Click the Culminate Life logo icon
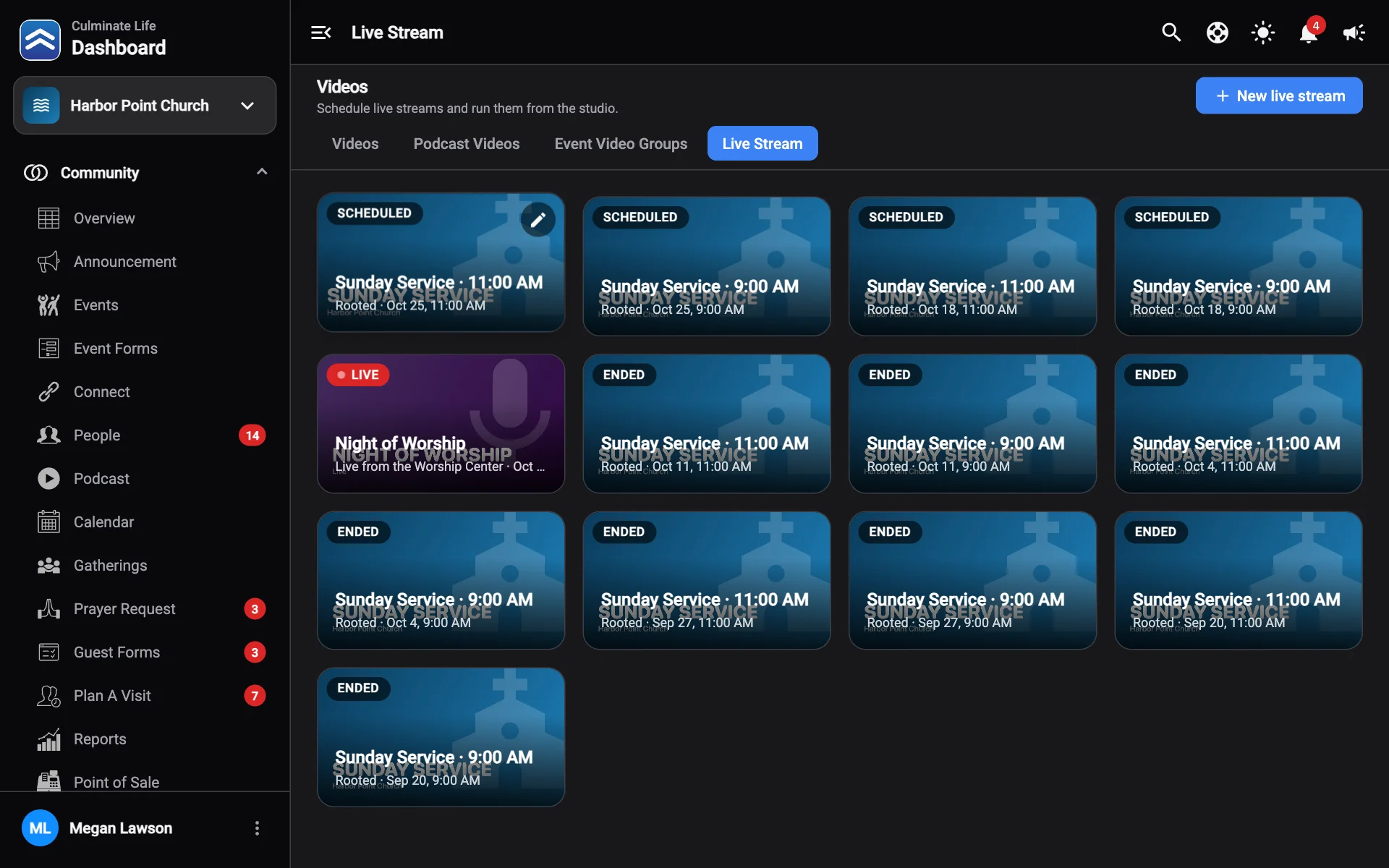Viewport: 1389px width, 868px height. pos(40,40)
